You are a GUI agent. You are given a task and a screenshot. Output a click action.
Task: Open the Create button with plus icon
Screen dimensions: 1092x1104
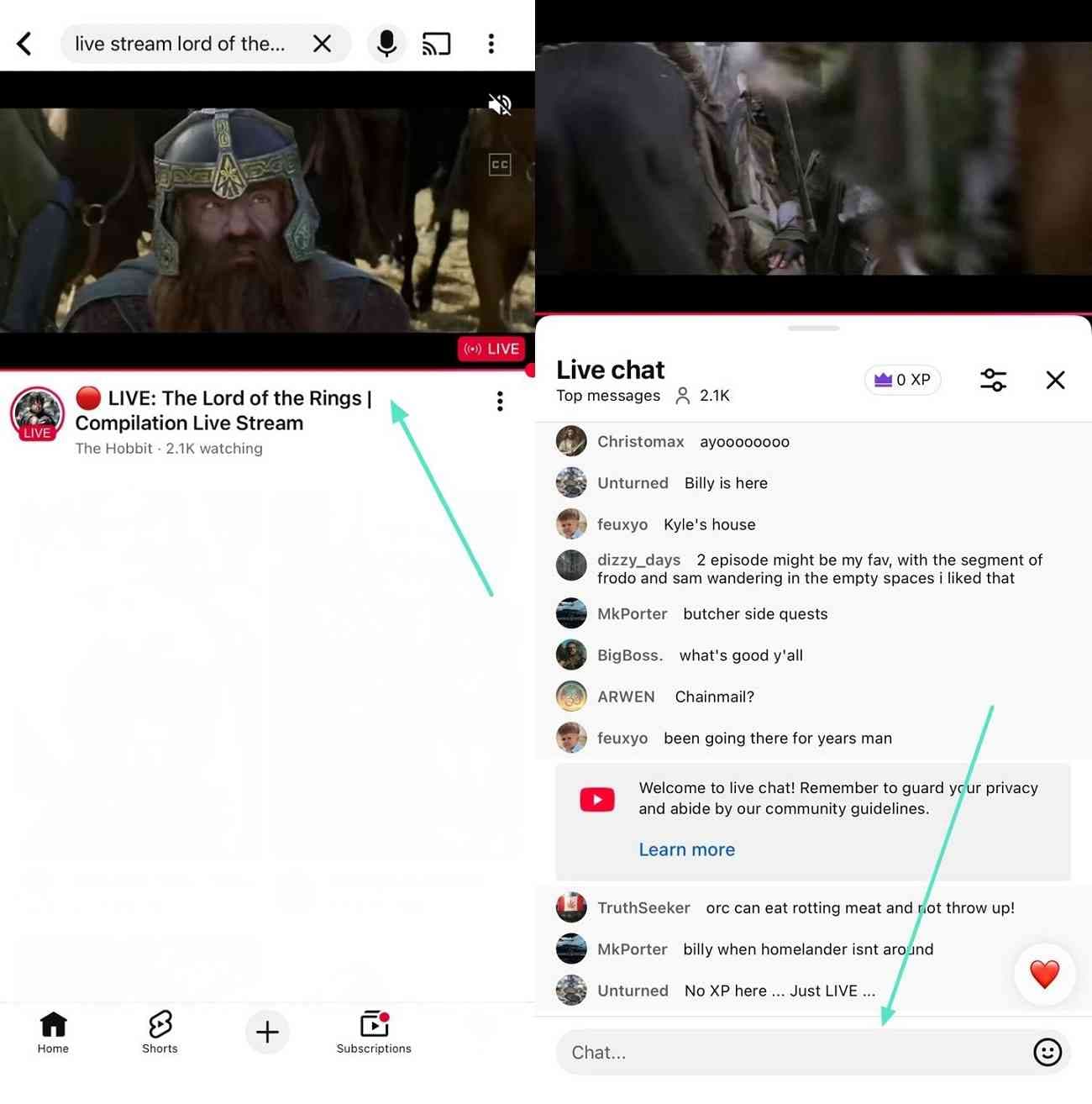266,1032
